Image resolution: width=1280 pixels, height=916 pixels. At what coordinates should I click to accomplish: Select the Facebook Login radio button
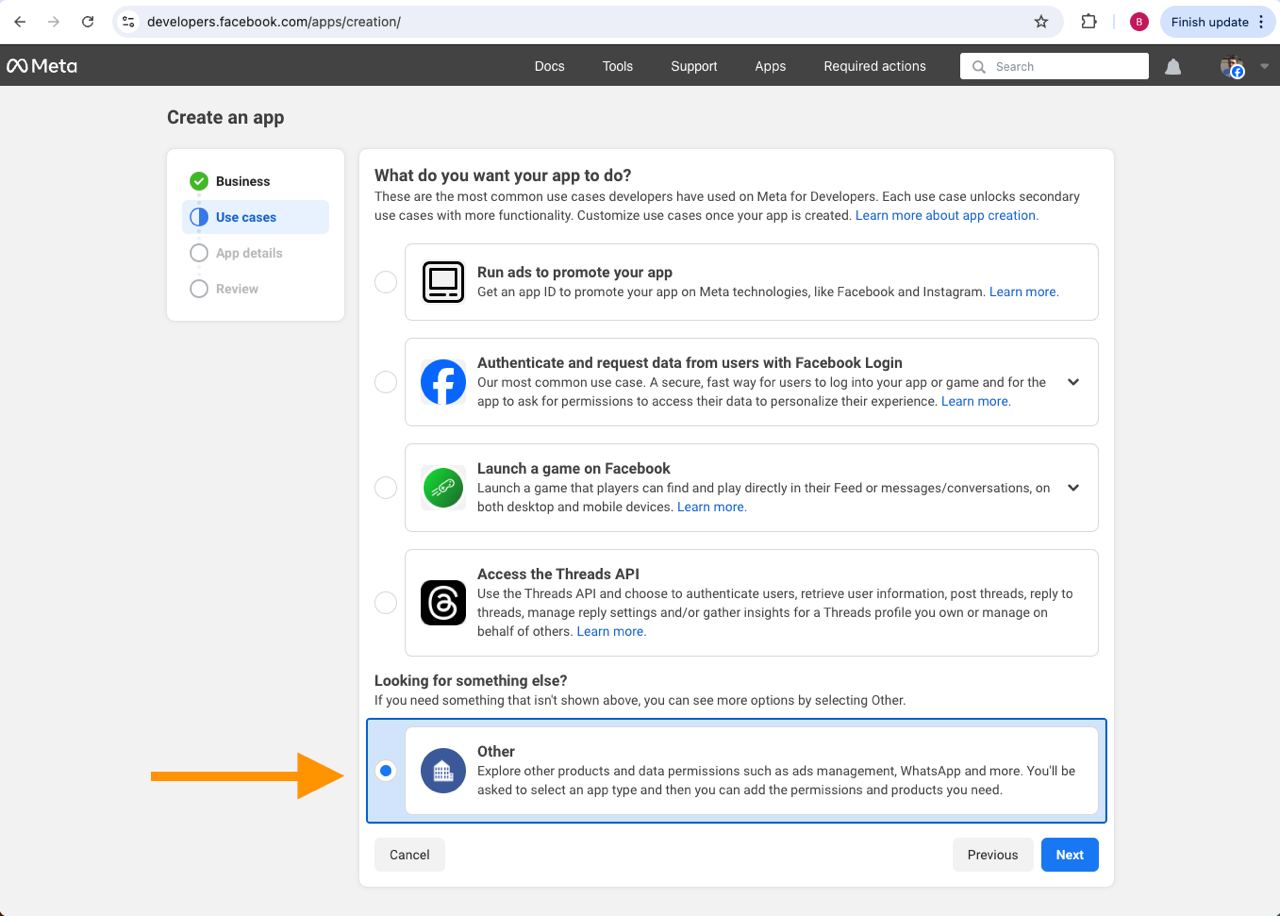click(385, 382)
